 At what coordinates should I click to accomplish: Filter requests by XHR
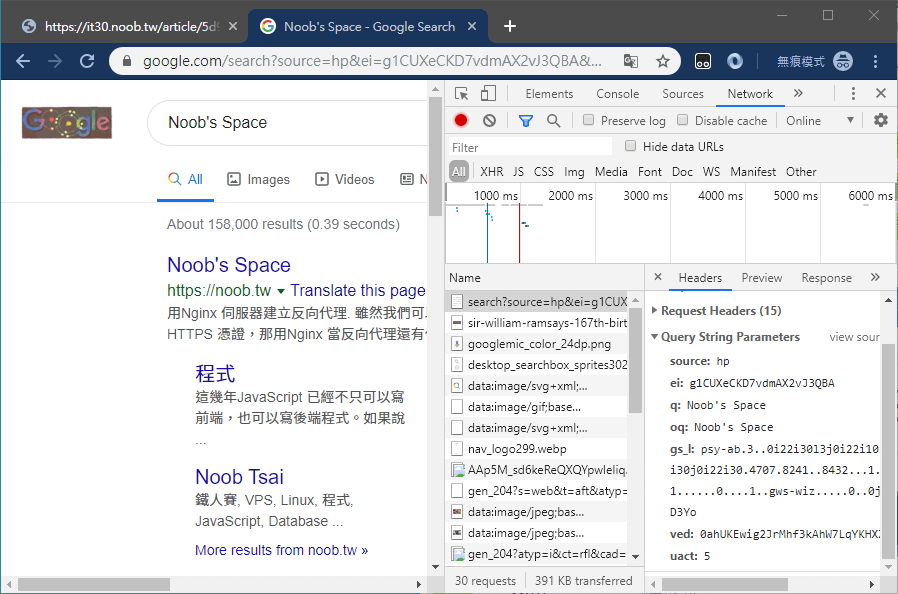pos(491,172)
